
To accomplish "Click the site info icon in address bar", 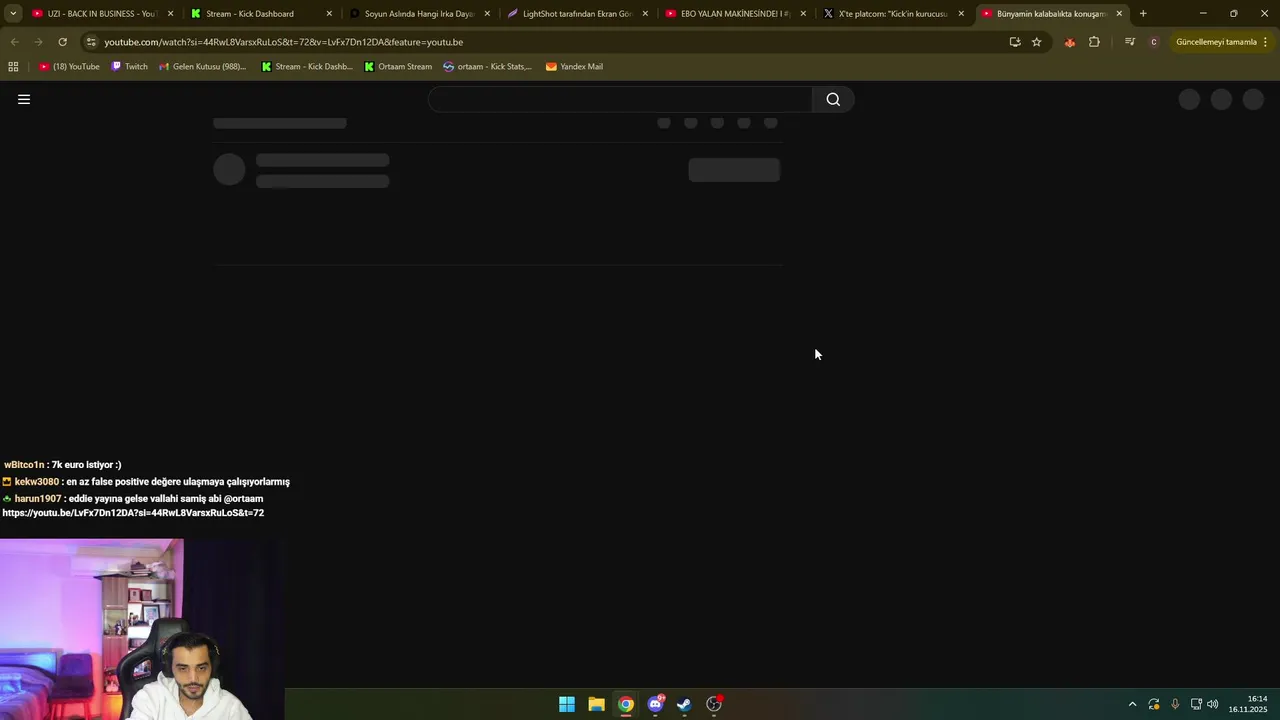I will [x=91, y=42].
